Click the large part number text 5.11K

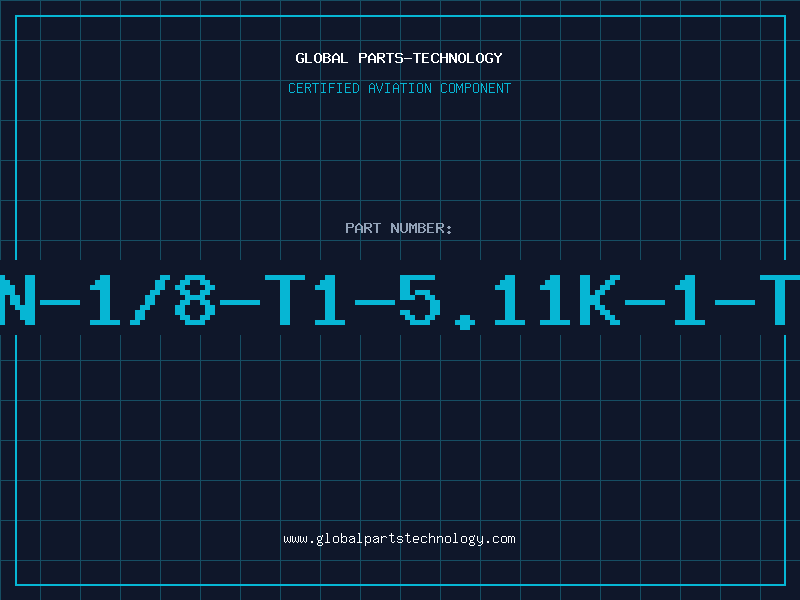point(509,301)
